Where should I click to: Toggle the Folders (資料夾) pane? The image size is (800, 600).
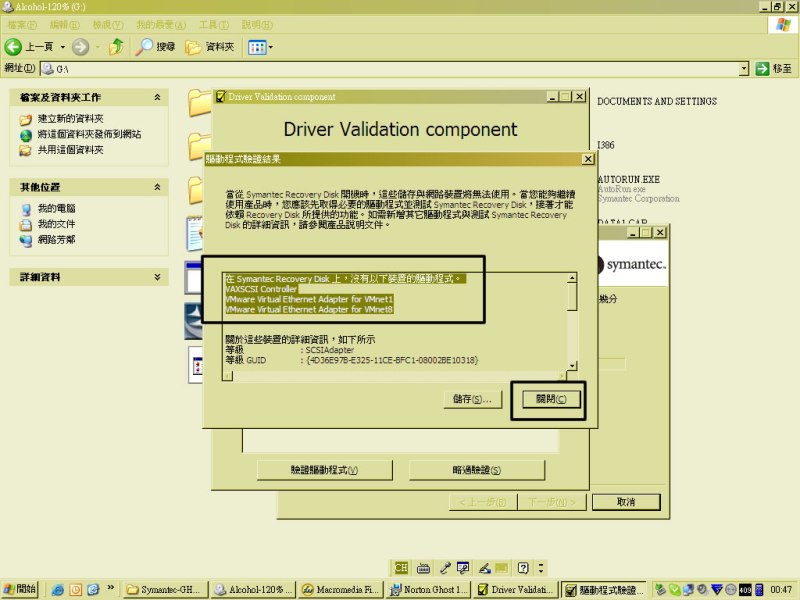pyautogui.click(x=210, y=47)
